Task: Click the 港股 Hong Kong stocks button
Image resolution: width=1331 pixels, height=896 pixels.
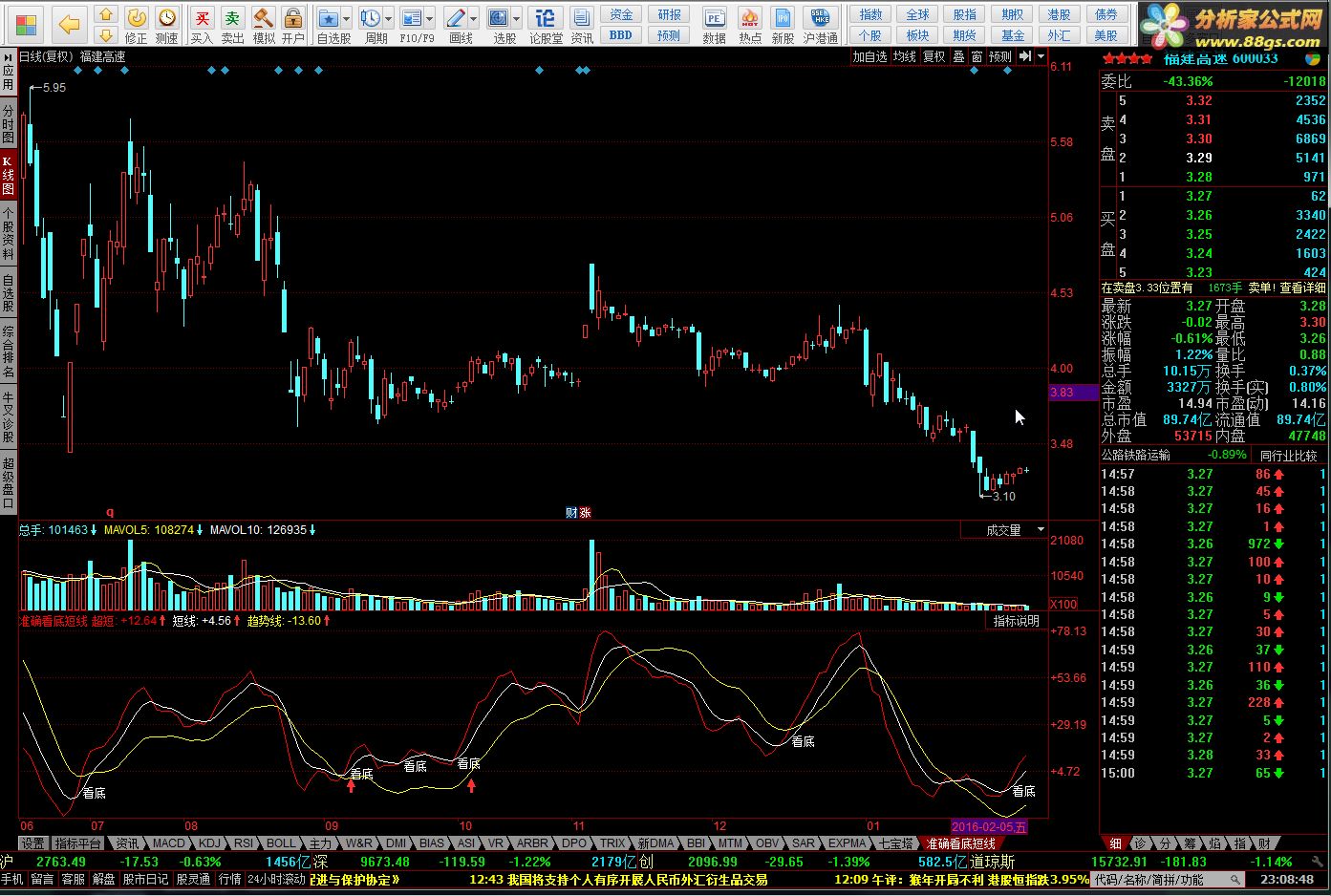Action: click(1059, 14)
